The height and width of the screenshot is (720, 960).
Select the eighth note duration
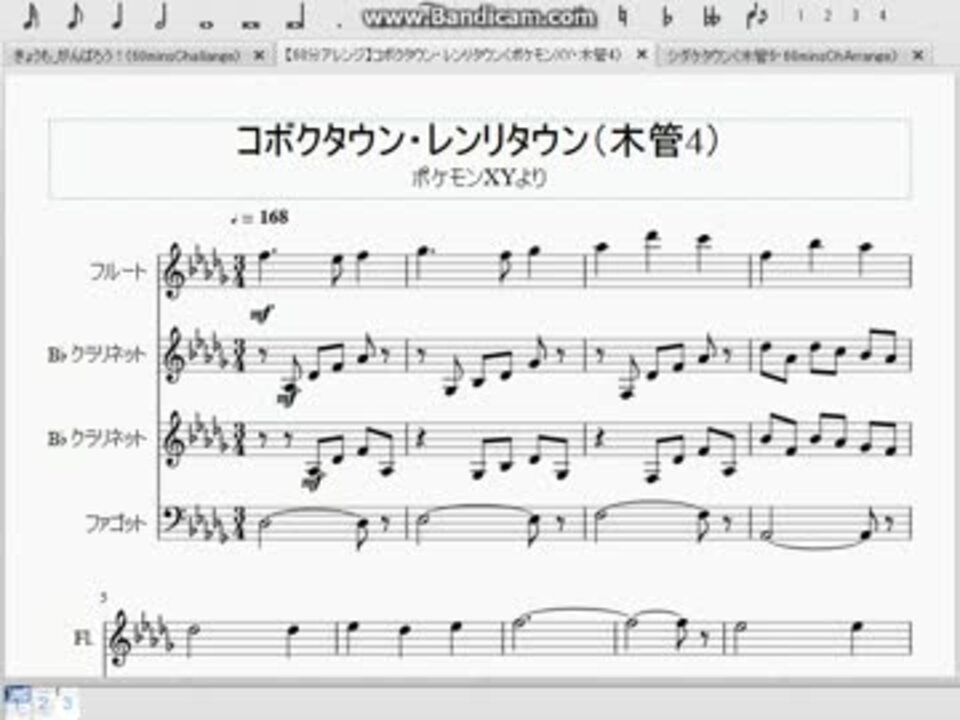pyautogui.click(x=74, y=17)
